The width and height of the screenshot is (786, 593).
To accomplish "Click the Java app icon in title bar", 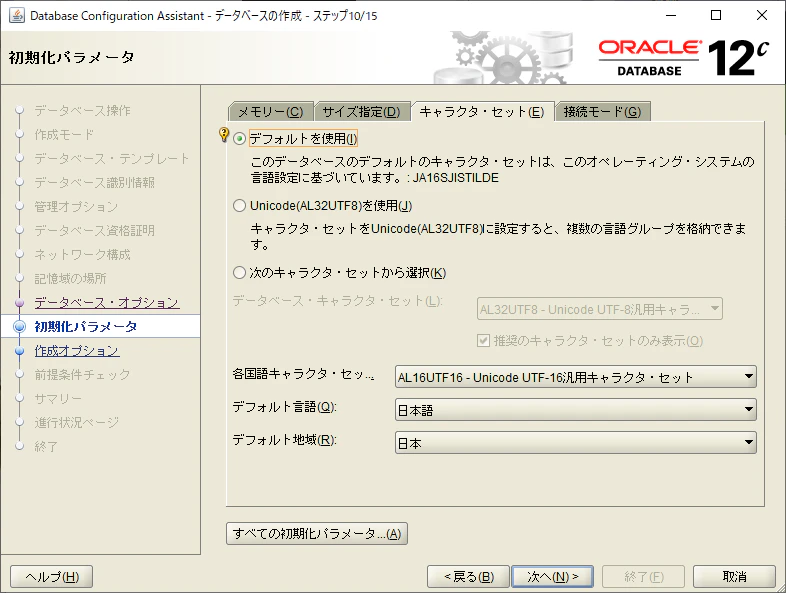I will 17,16.
